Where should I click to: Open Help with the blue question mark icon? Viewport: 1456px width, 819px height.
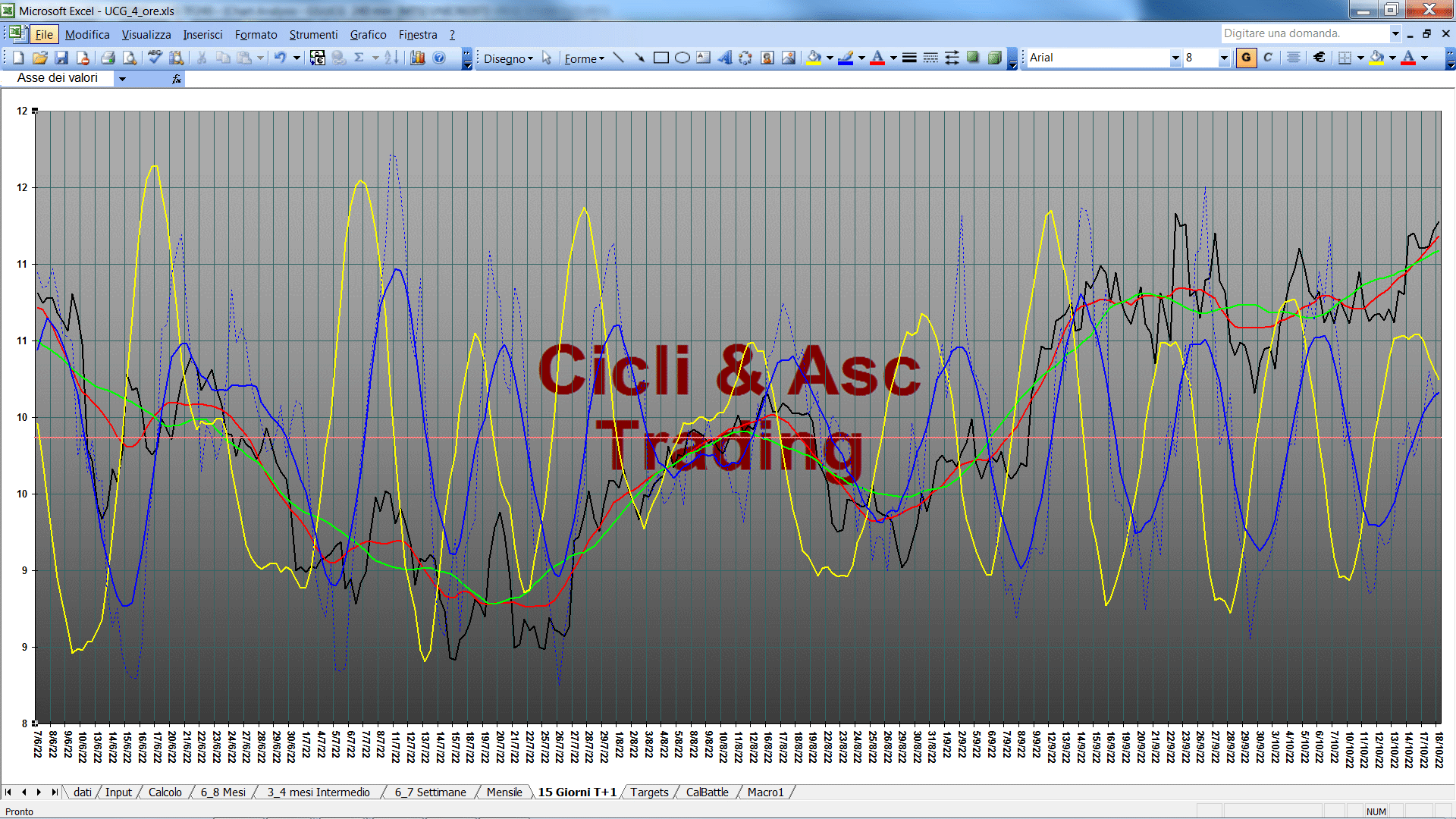point(439,58)
